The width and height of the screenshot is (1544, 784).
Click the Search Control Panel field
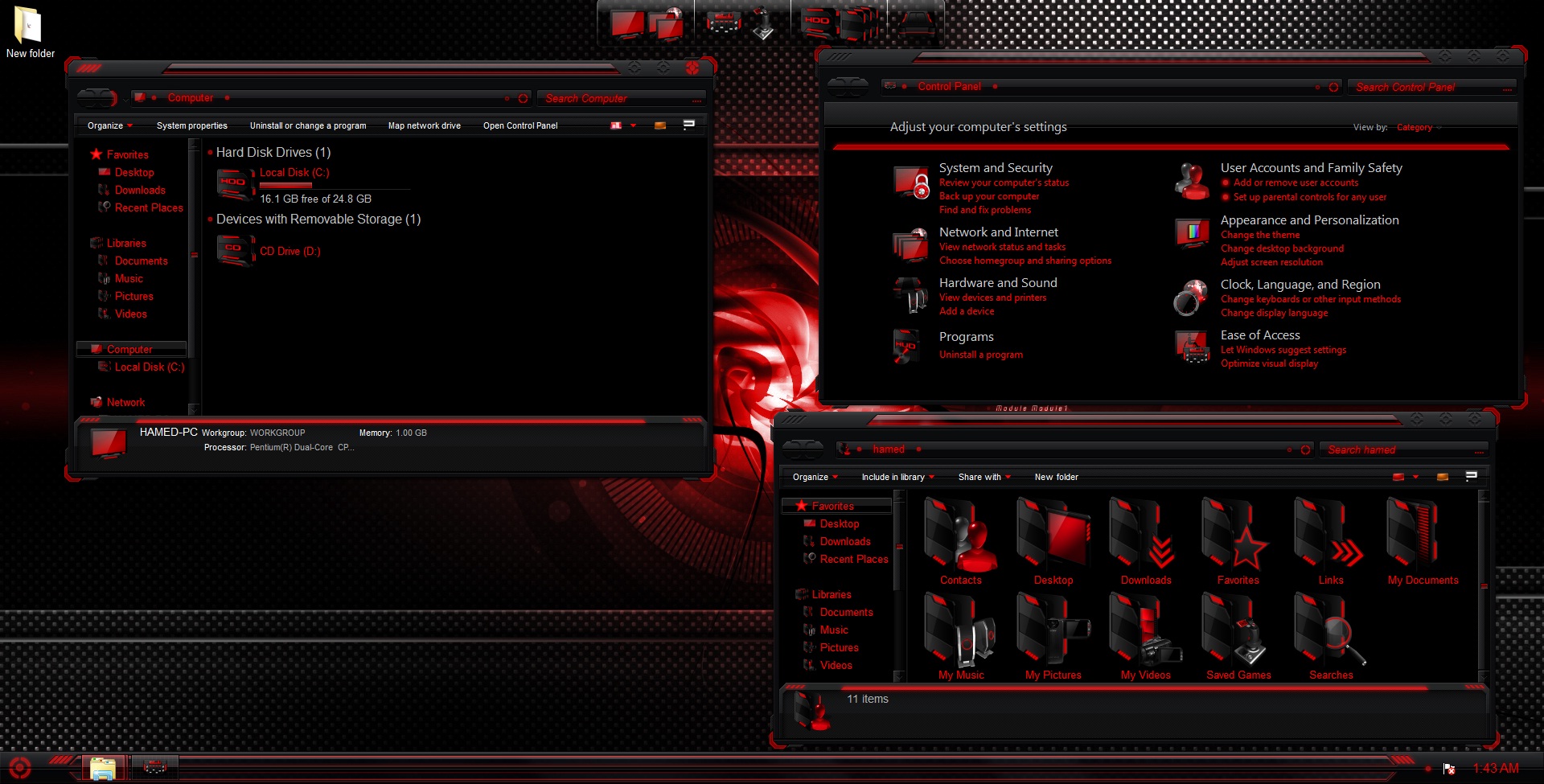[x=1423, y=87]
